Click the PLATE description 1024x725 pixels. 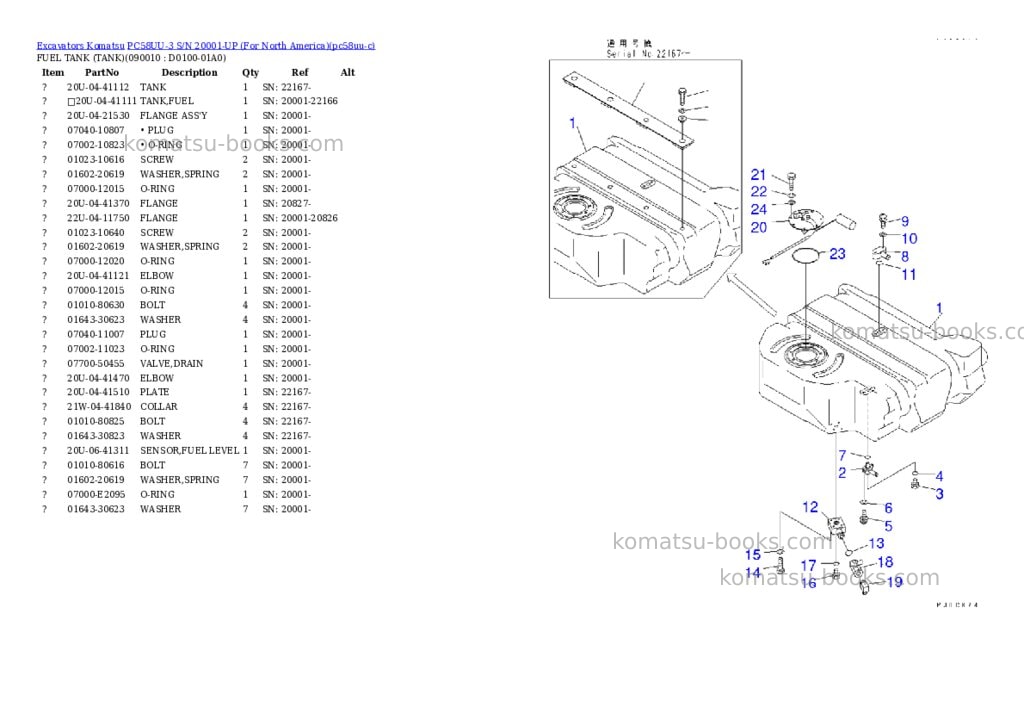click(x=155, y=392)
